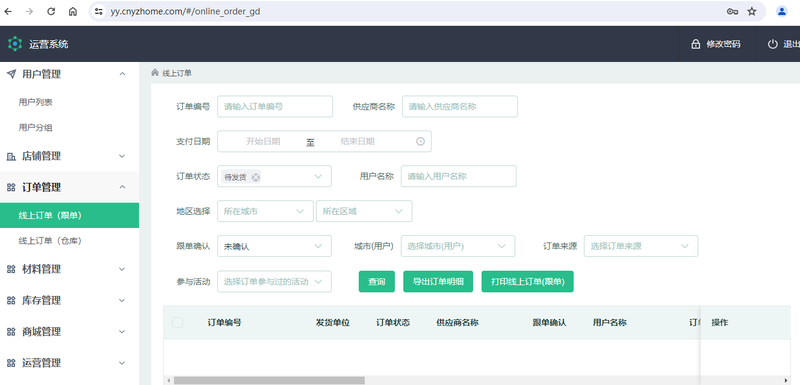This screenshot has height=385, width=800.
Task: Click the browser forward arrow
Action: coord(29,11)
